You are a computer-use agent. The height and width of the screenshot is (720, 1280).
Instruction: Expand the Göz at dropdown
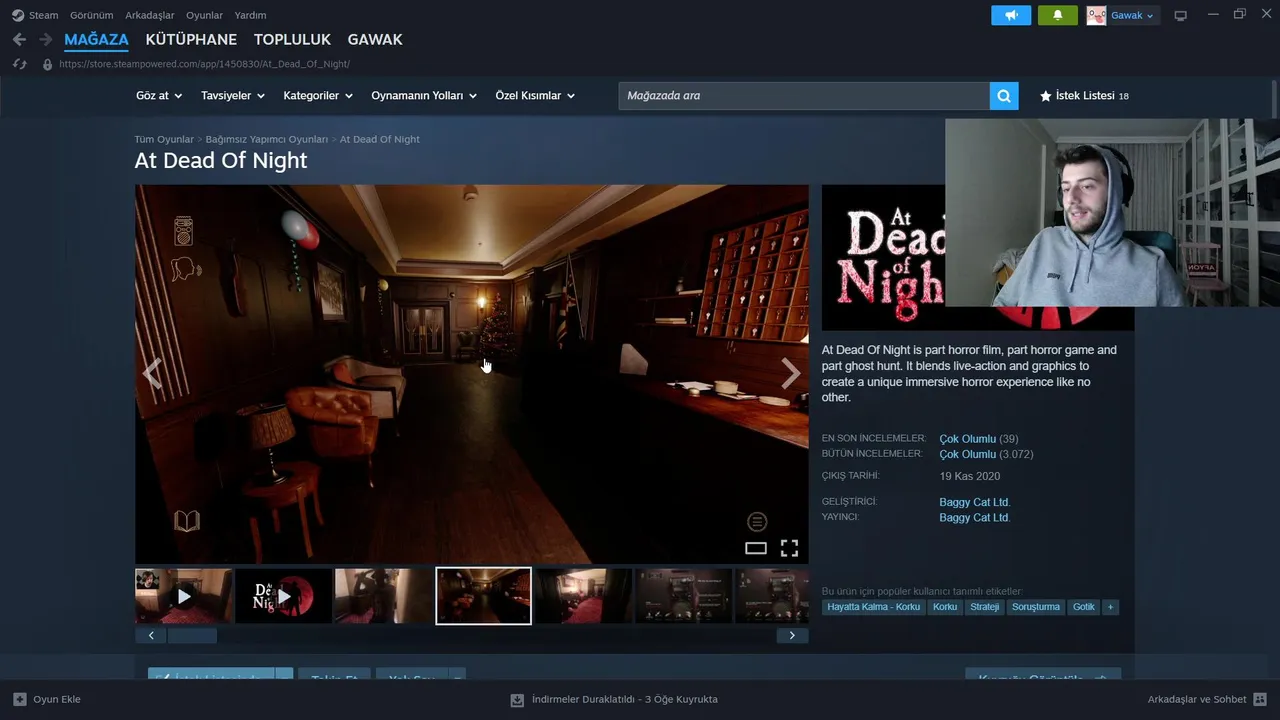point(159,96)
